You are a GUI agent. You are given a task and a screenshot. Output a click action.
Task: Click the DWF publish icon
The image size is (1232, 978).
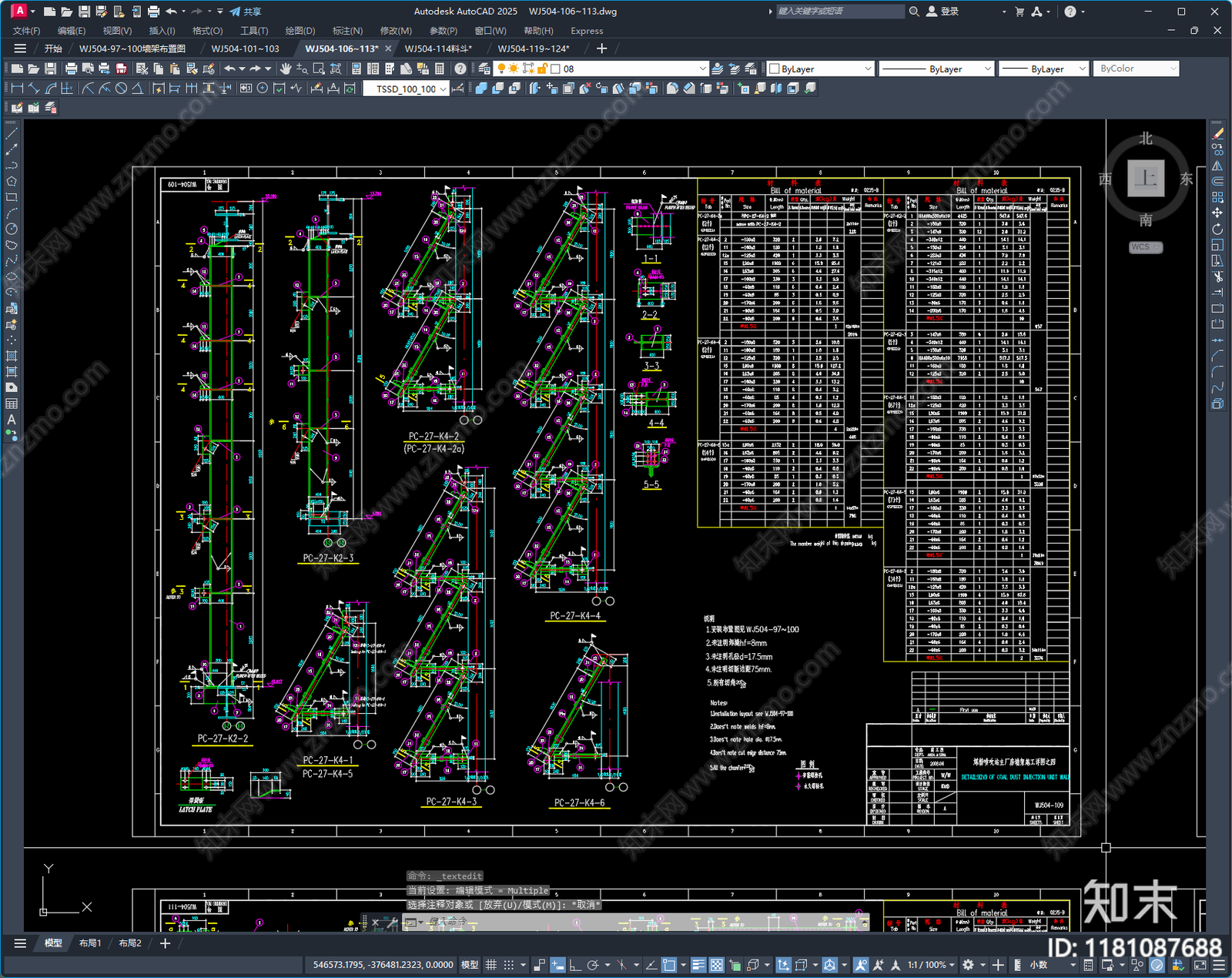pos(122,69)
